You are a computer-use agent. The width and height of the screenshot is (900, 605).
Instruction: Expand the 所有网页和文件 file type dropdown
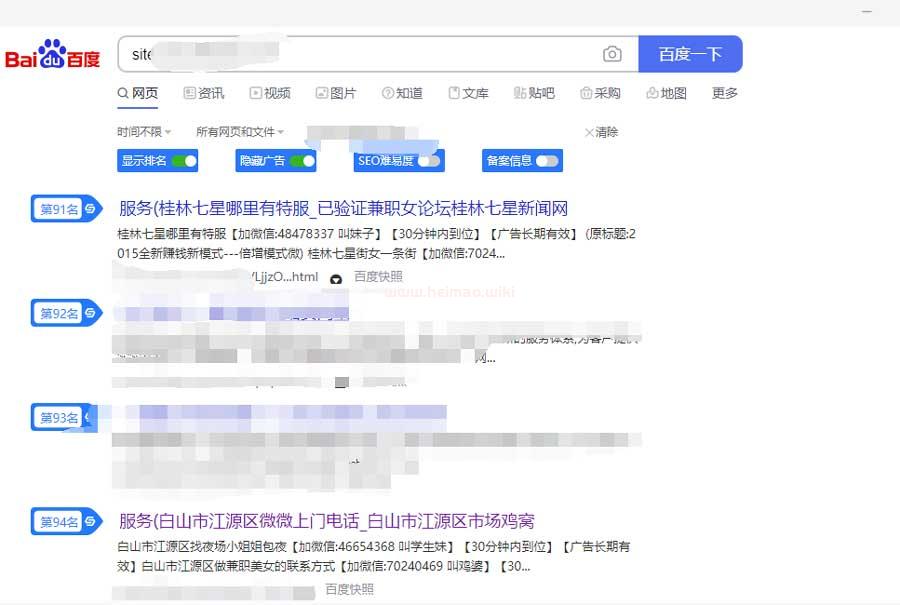point(240,132)
